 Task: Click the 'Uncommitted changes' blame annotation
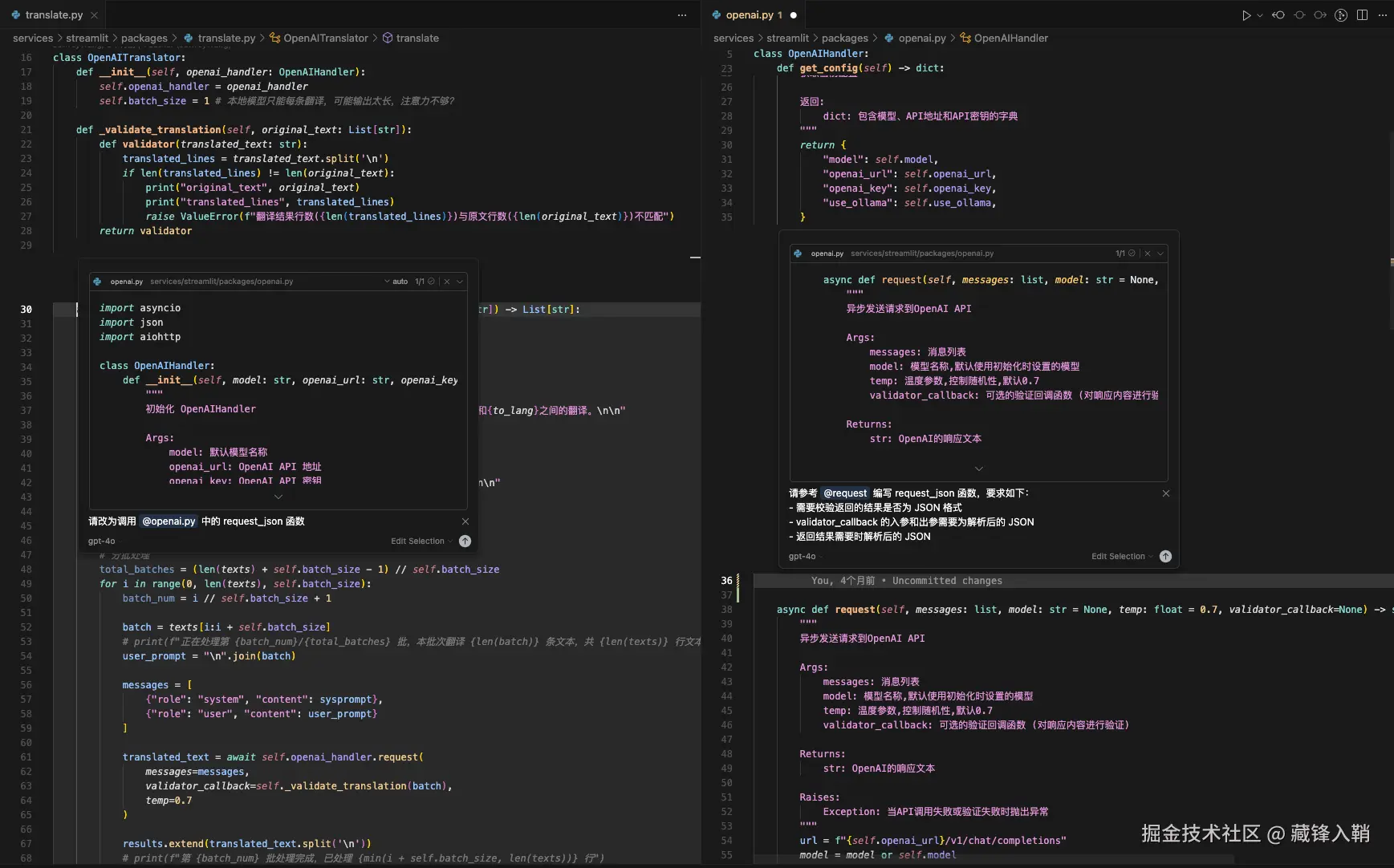click(x=947, y=581)
